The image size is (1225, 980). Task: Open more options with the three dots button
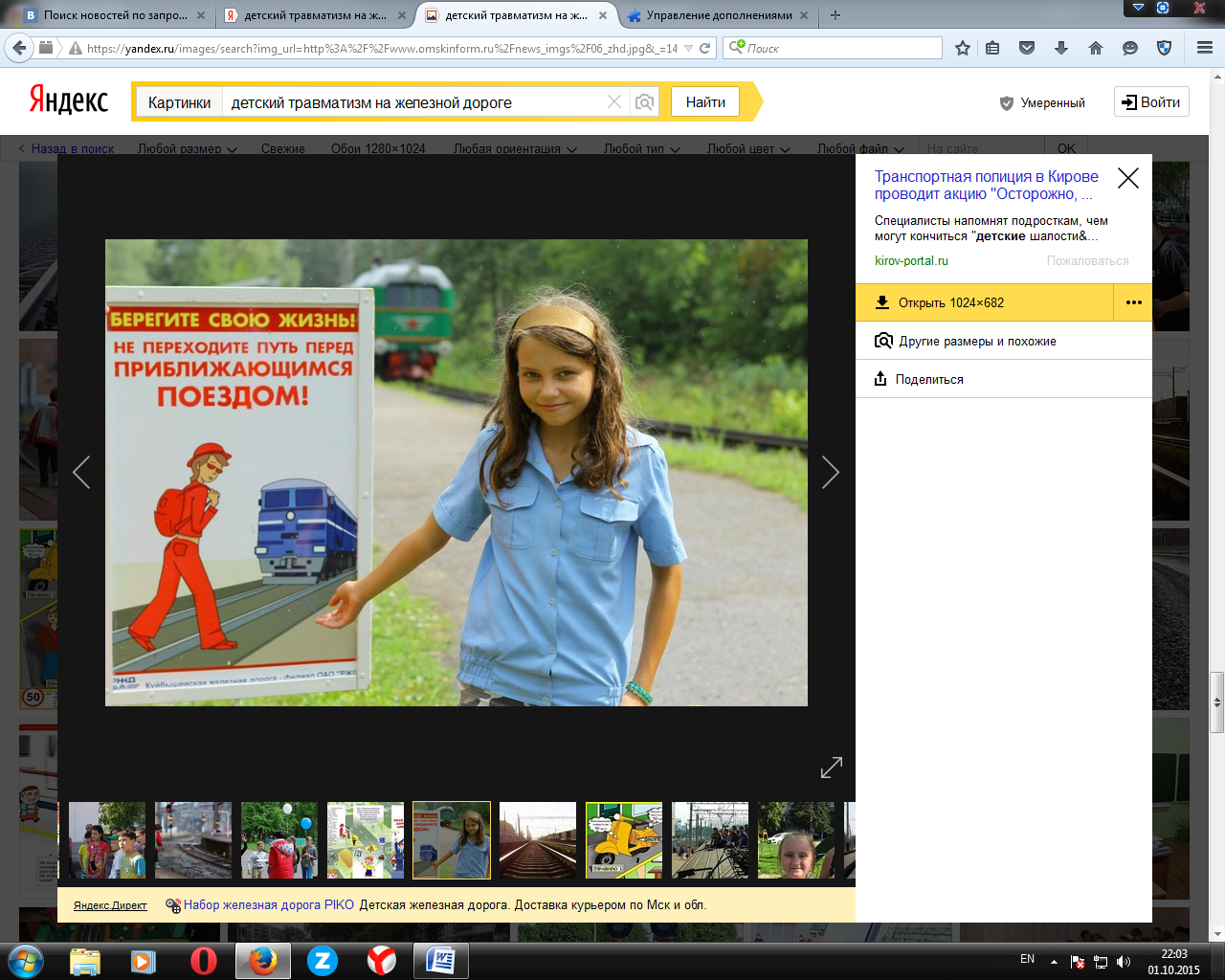[1133, 302]
